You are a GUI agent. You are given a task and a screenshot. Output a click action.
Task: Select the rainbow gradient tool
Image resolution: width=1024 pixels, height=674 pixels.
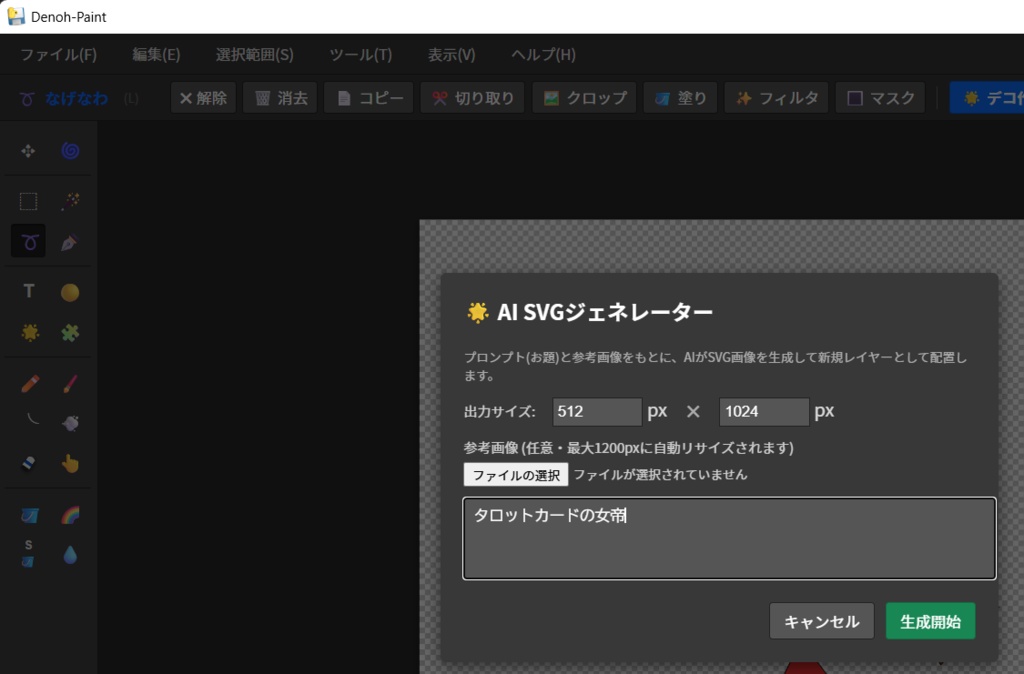click(x=70, y=515)
